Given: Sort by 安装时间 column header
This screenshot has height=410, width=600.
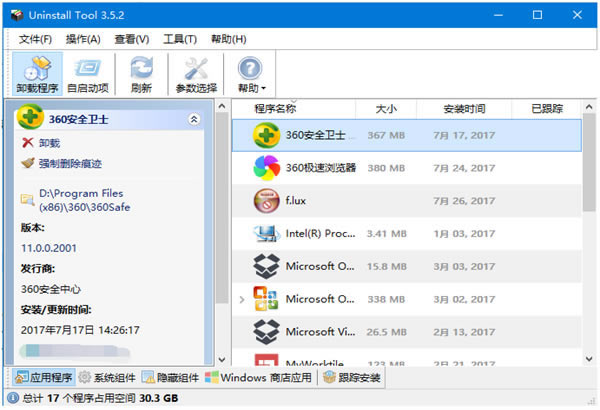Looking at the screenshot, I should pos(464,109).
